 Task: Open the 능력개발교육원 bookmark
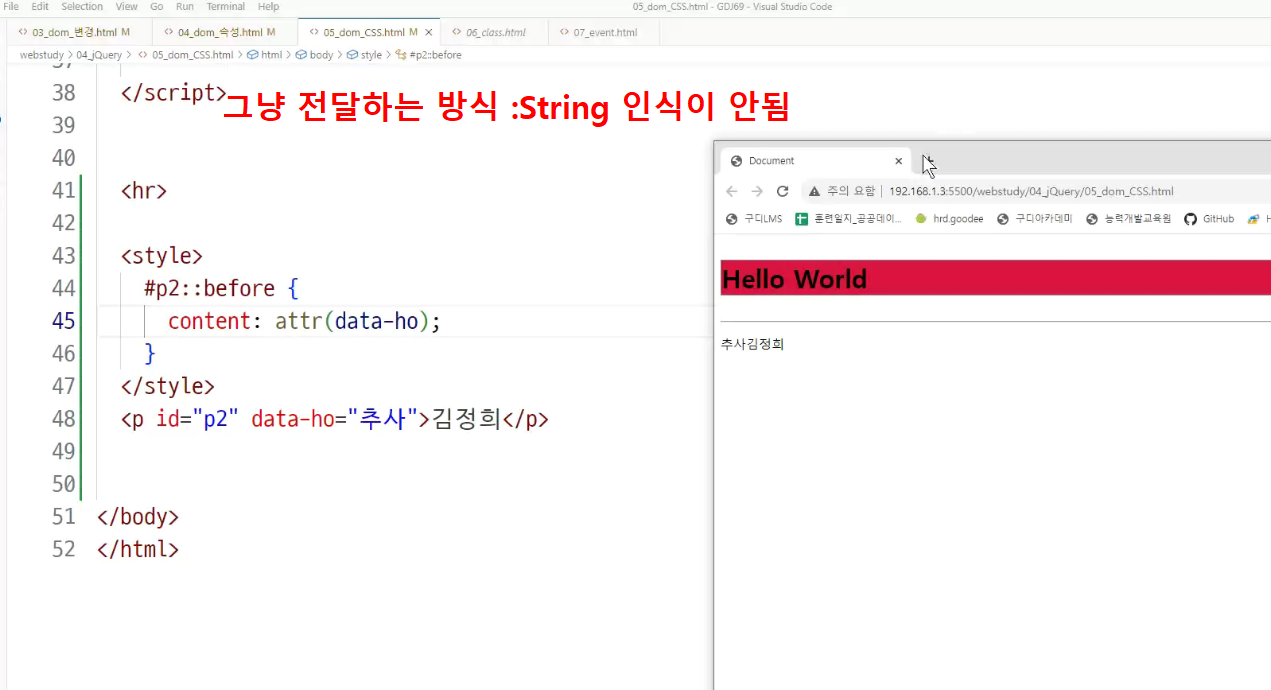1128,218
